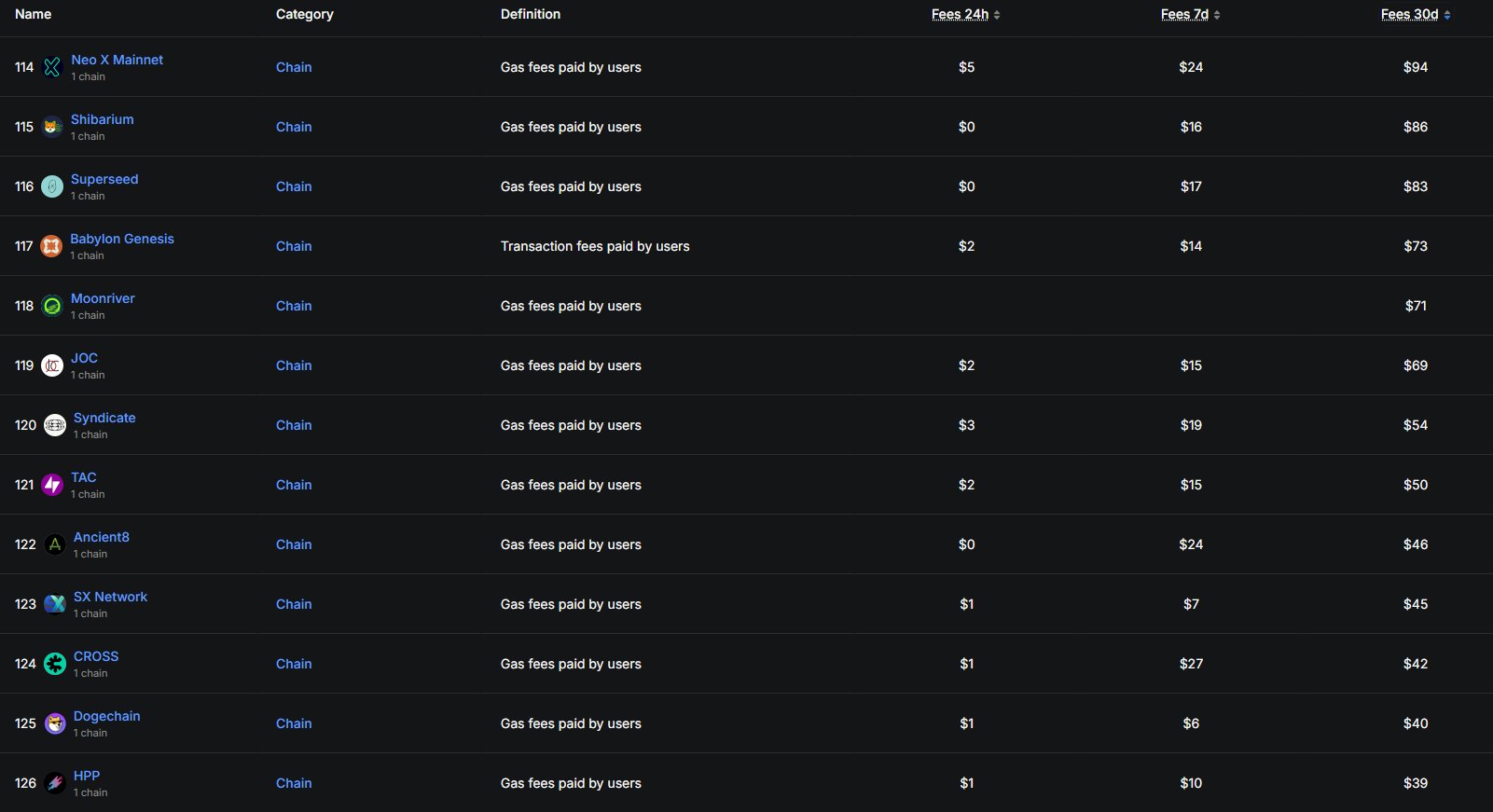The height and width of the screenshot is (812, 1493).
Task: Click the Chain category for Moonriver
Action: coord(294,306)
